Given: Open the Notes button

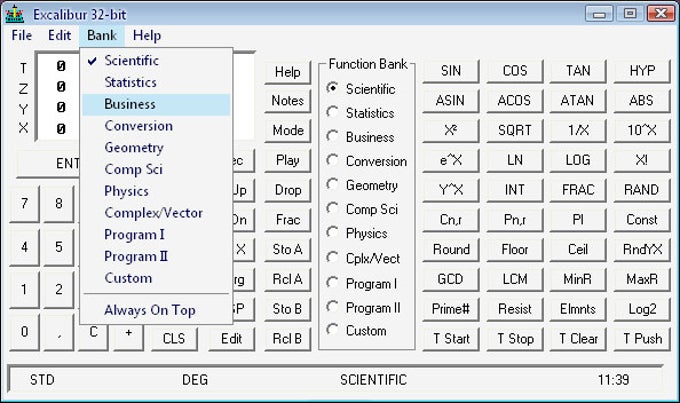Looking at the screenshot, I should tap(288, 101).
